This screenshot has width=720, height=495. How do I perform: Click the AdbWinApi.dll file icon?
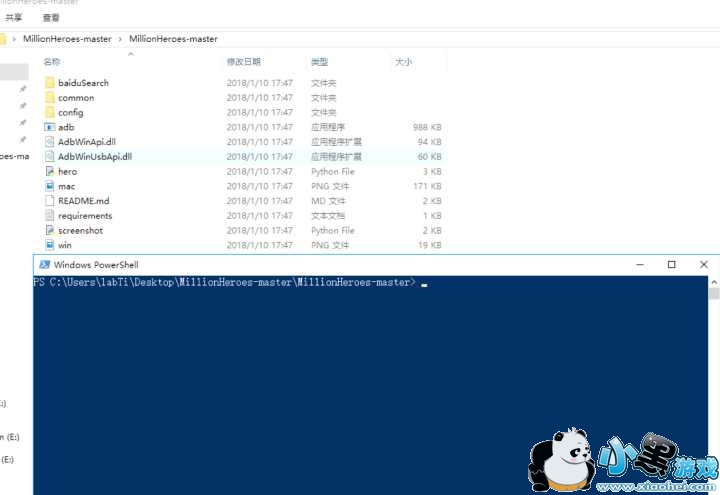[x=50, y=142]
